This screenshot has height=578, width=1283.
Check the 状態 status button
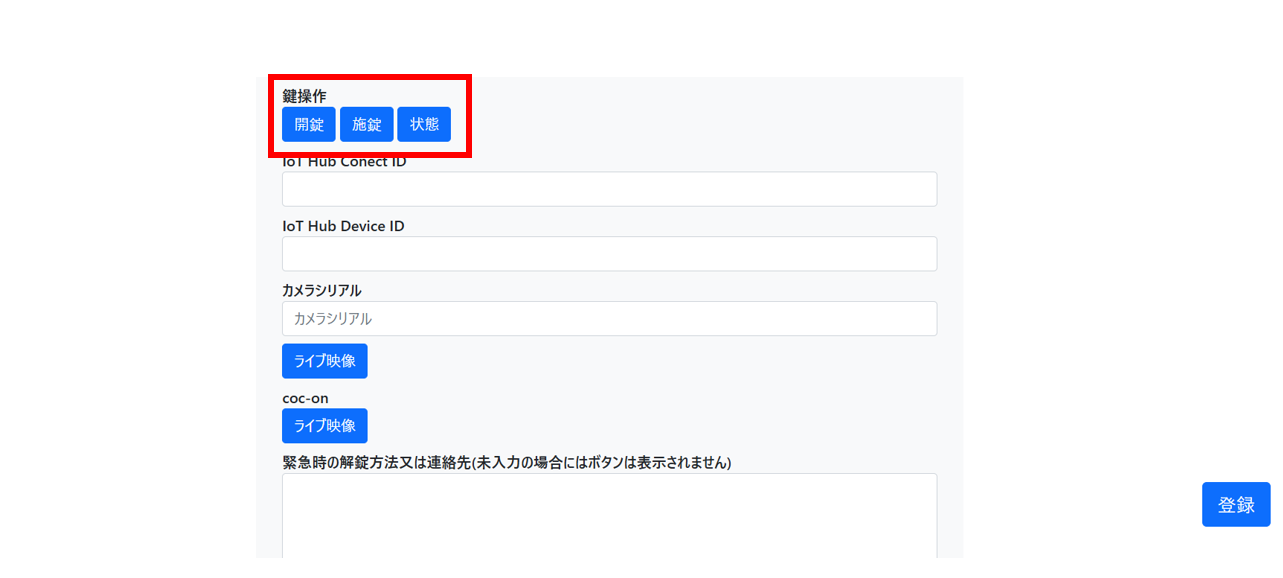[425, 124]
